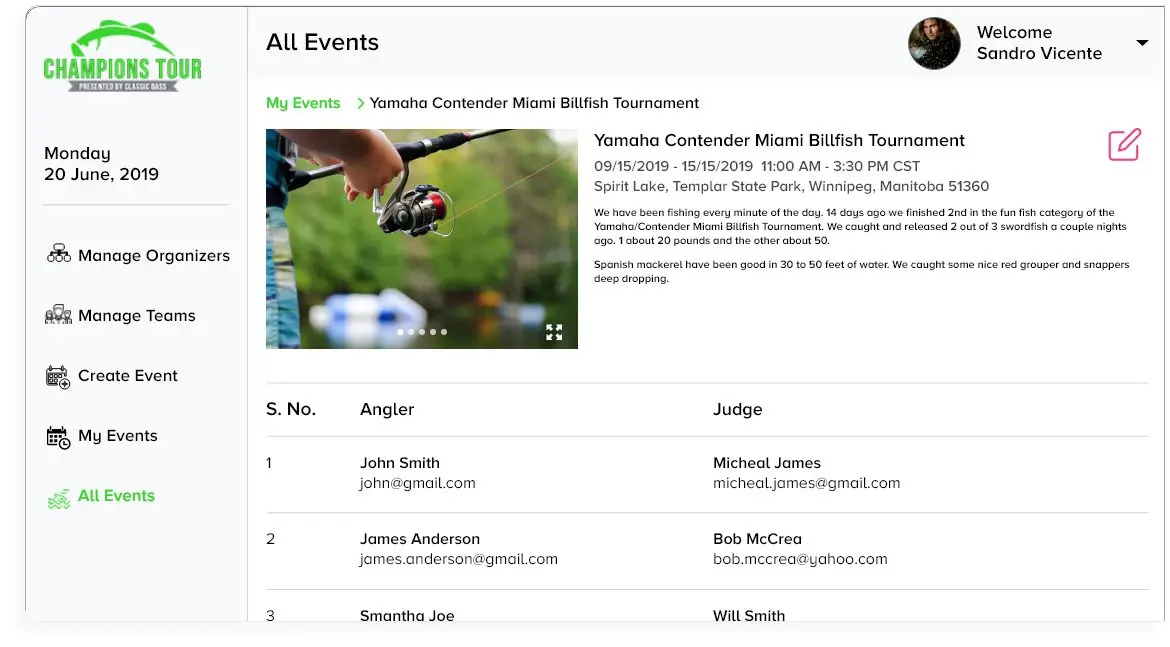Edit the tournament with the pencil icon
The height and width of the screenshot is (647, 1170).
(1124, 144)
